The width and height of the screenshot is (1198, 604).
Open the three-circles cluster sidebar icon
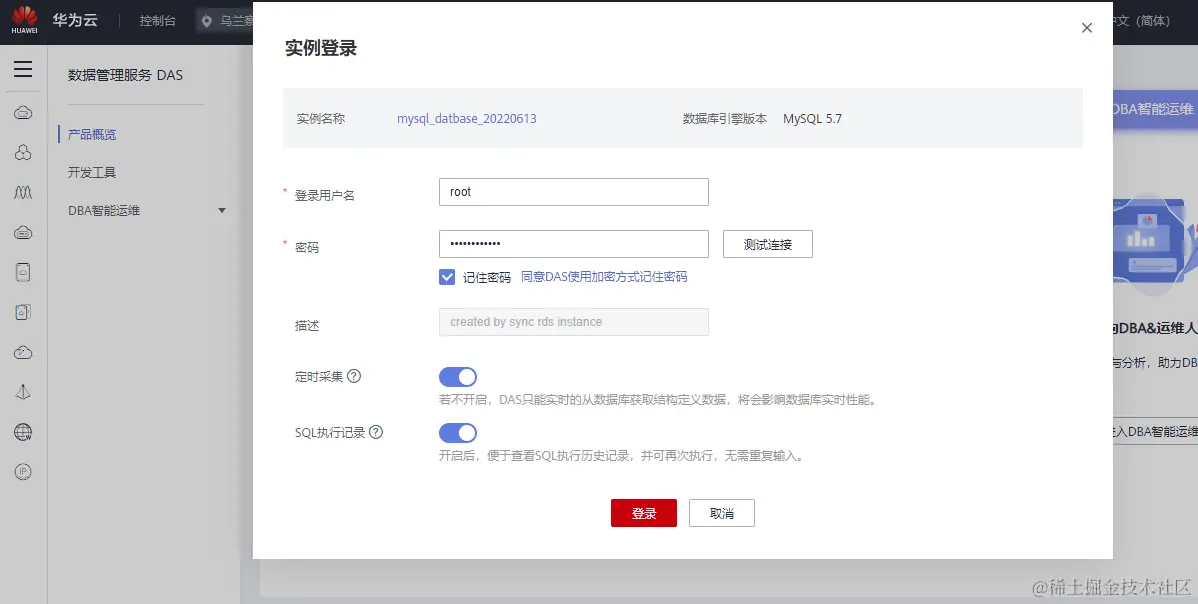[23, 153]
